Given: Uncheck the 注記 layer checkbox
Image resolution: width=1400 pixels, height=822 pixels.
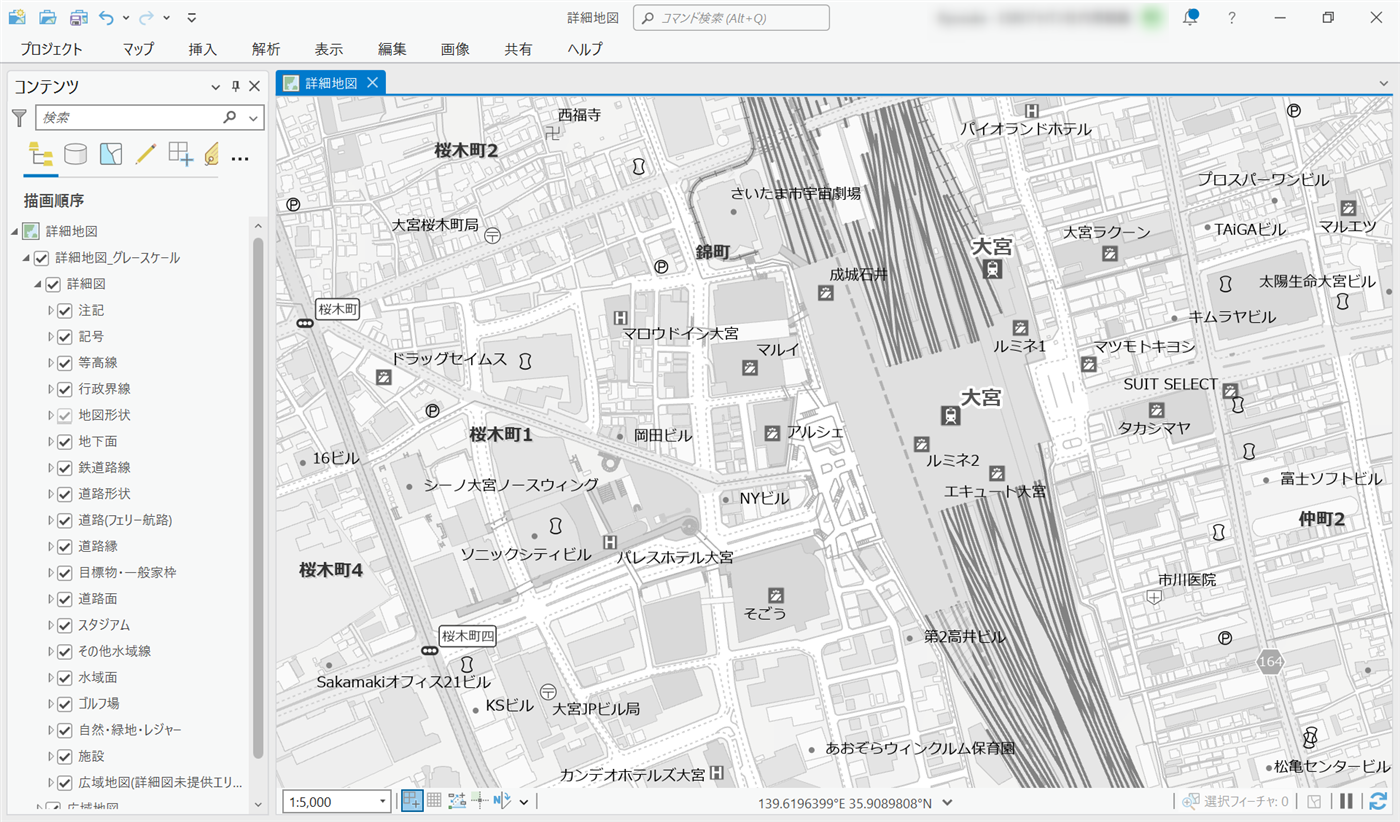Looking at the screenshot, I should tap(65, 311).
